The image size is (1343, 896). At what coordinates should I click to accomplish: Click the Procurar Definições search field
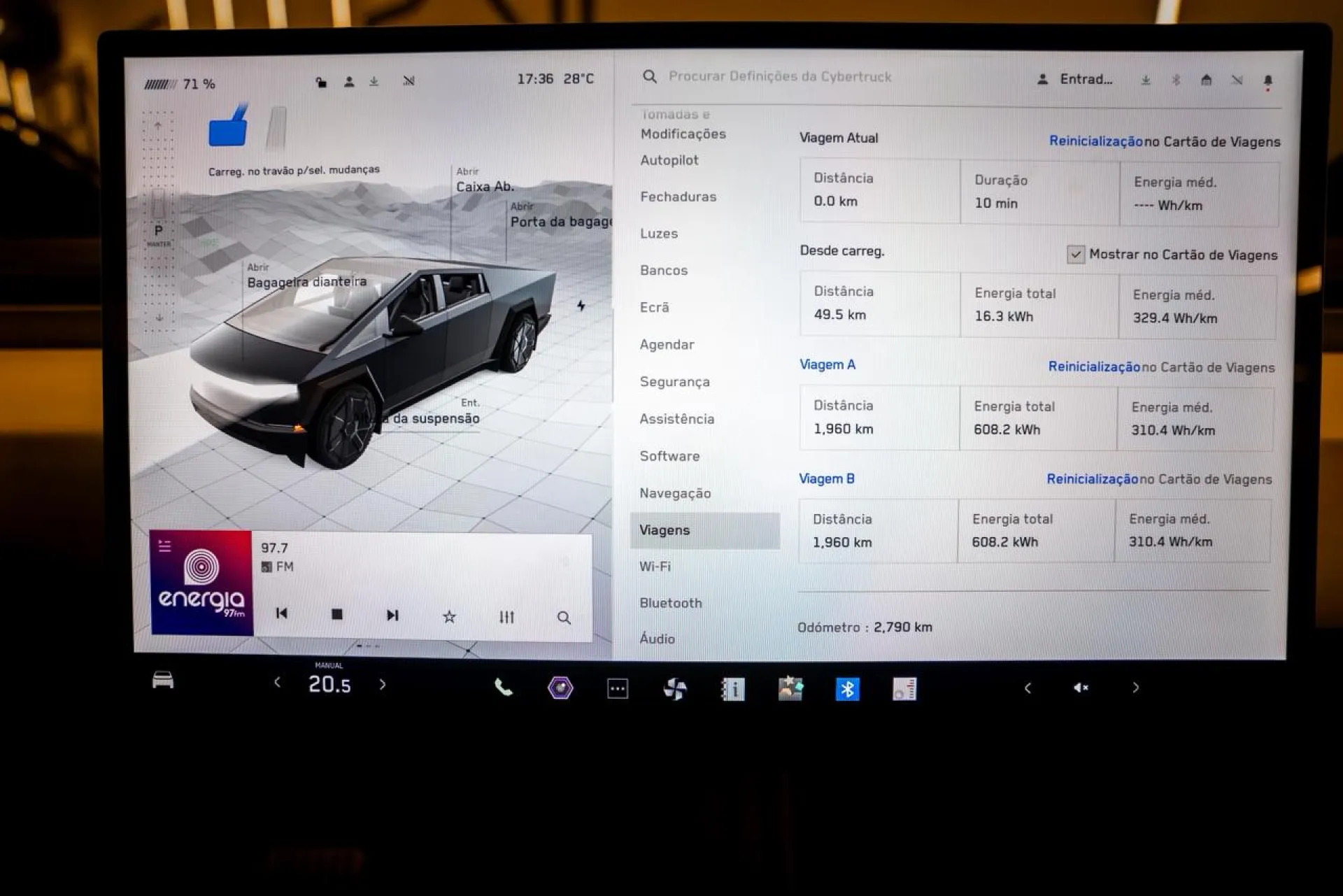click(779, 76)
